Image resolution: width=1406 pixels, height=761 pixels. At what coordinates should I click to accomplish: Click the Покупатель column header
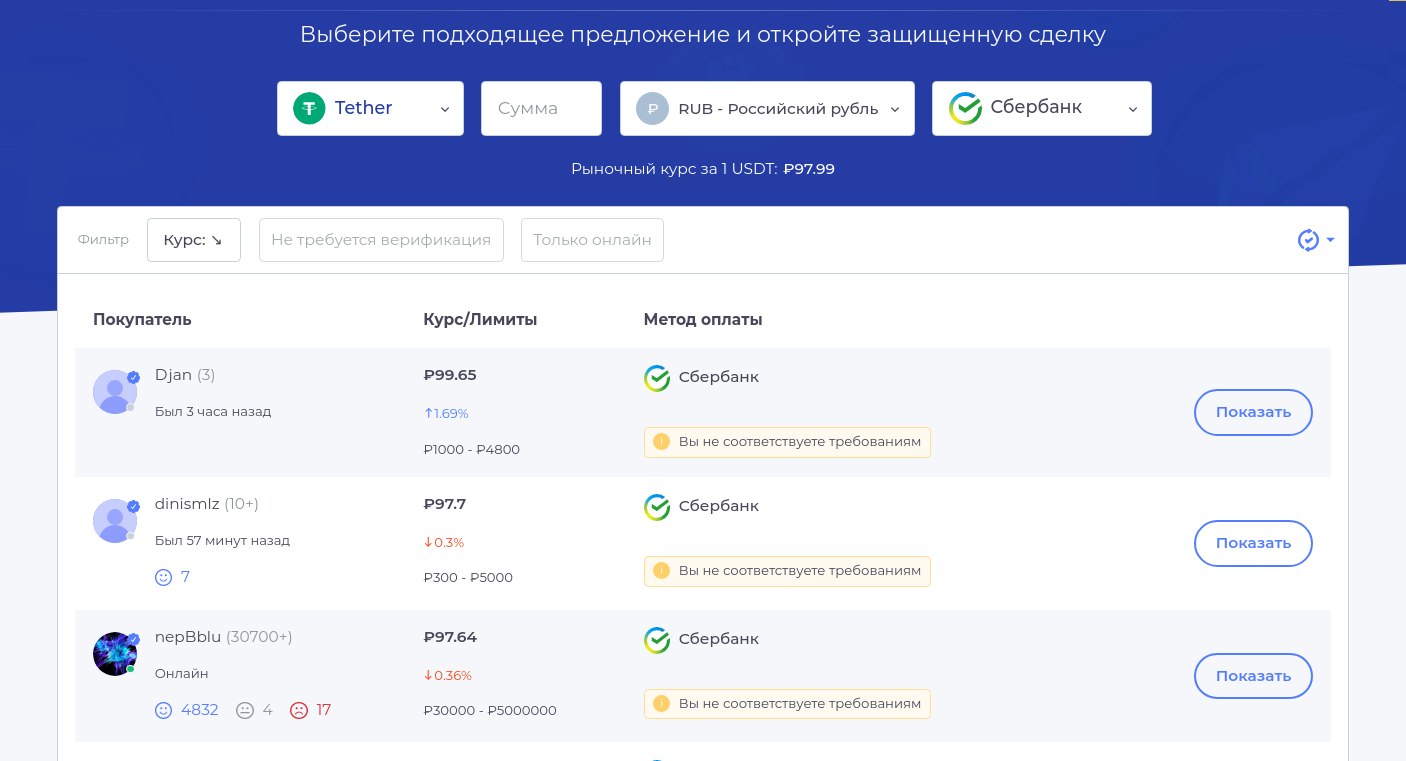tap(142, 320)
